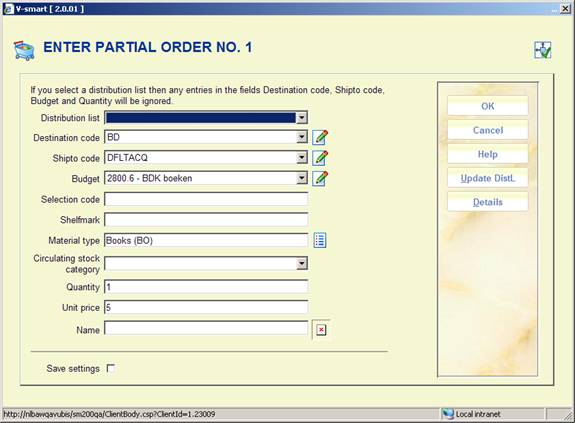The image size is (575, 423).
Task: Expand the Distribution list dropdown
Action: click(301, 118)
